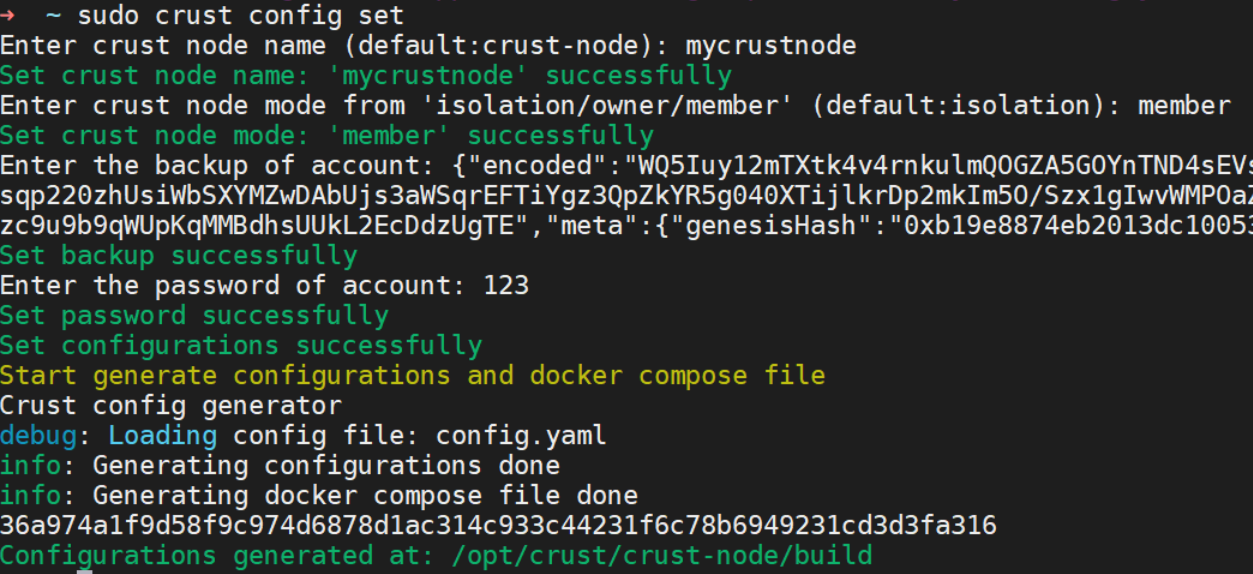This screenshot has width=1253, height=574.
Task: Click the red prompt arrow icon
Action: (8, 15)
